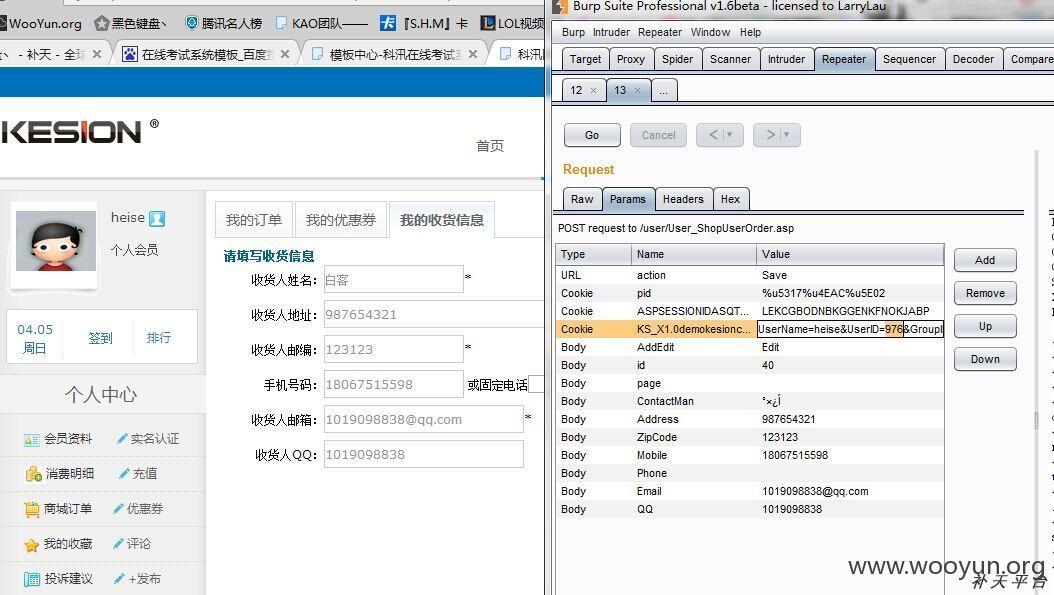Show the Raw request view
The image size is (1054, 595).
click(582, 199)
